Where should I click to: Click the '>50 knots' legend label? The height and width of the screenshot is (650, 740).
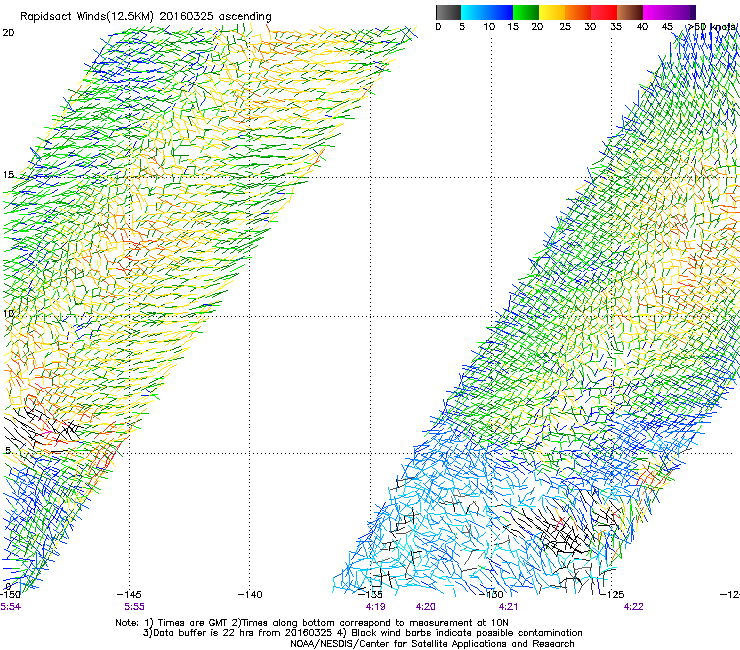point(711,27)
